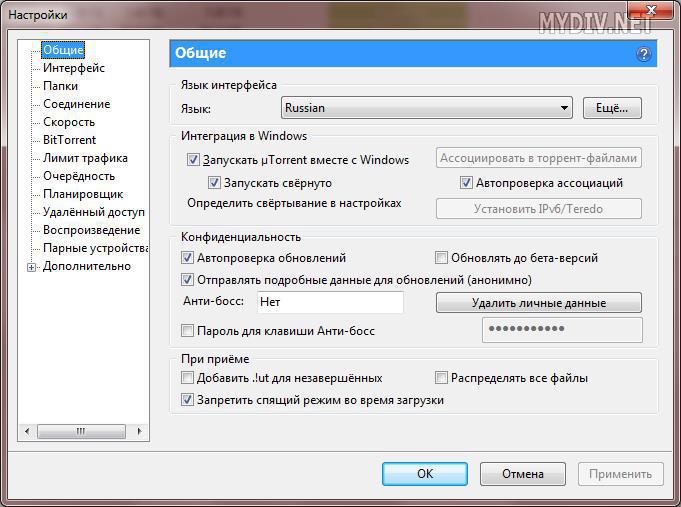This screenshot has width=681, height=507.
Task: Click the Применить button
Action: 621,474
